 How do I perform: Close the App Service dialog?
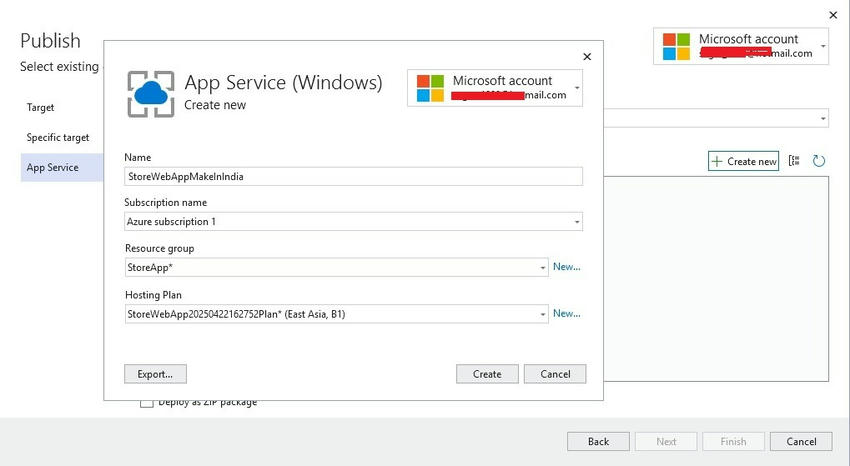(x=587, y=56)
